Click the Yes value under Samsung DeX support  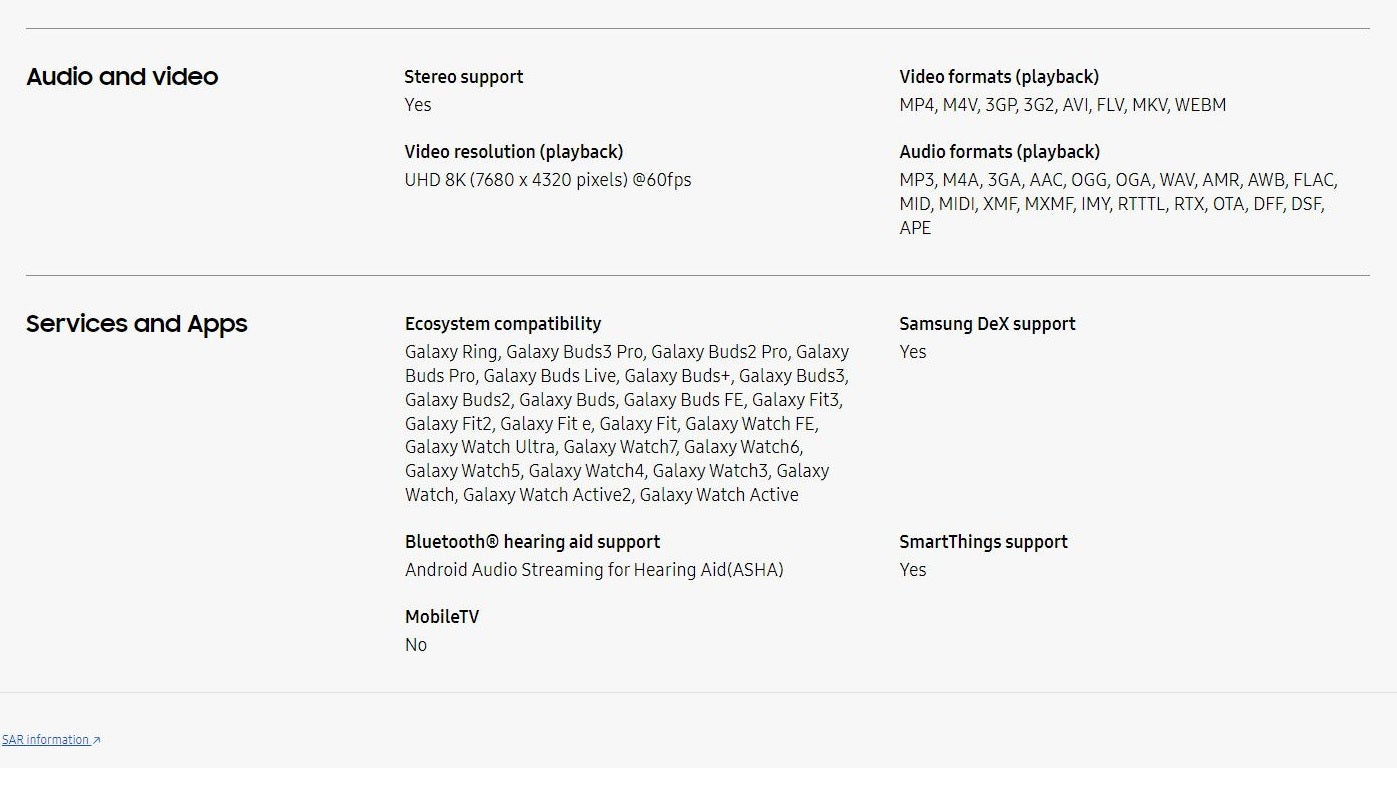pos(913,352)
